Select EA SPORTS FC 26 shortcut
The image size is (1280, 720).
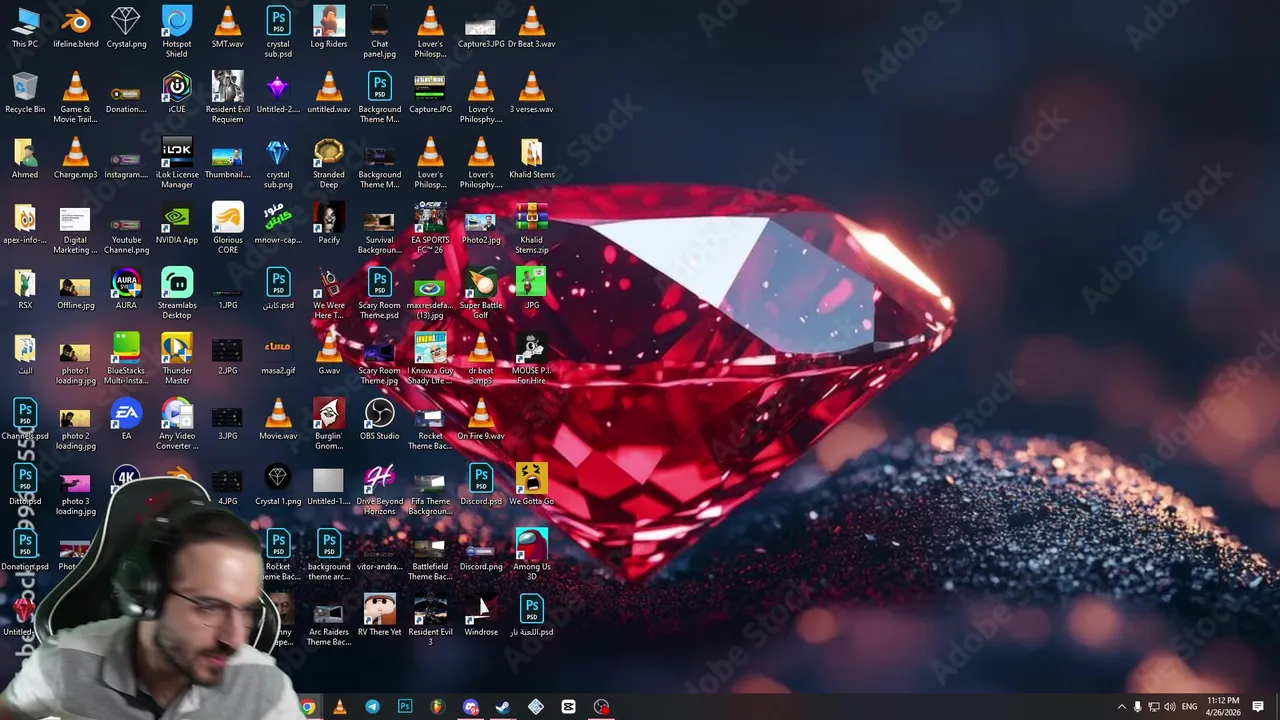pyautogui.click(x=430, y=228)
